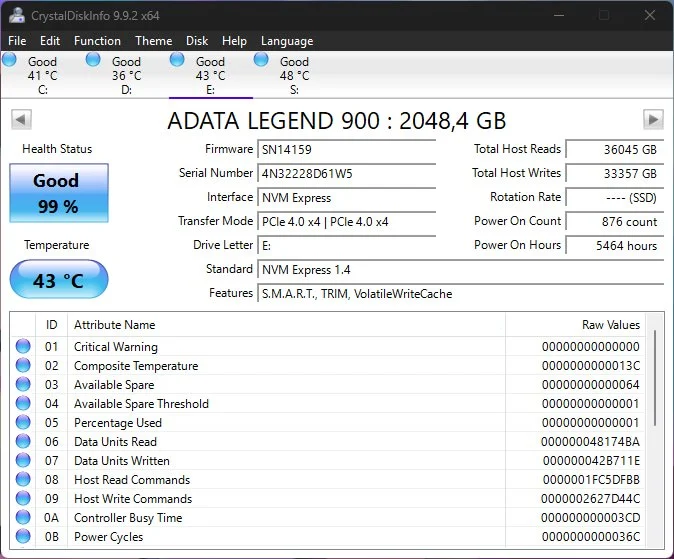
Task: Click raw value 00000000000064
Action: (591, 384)
